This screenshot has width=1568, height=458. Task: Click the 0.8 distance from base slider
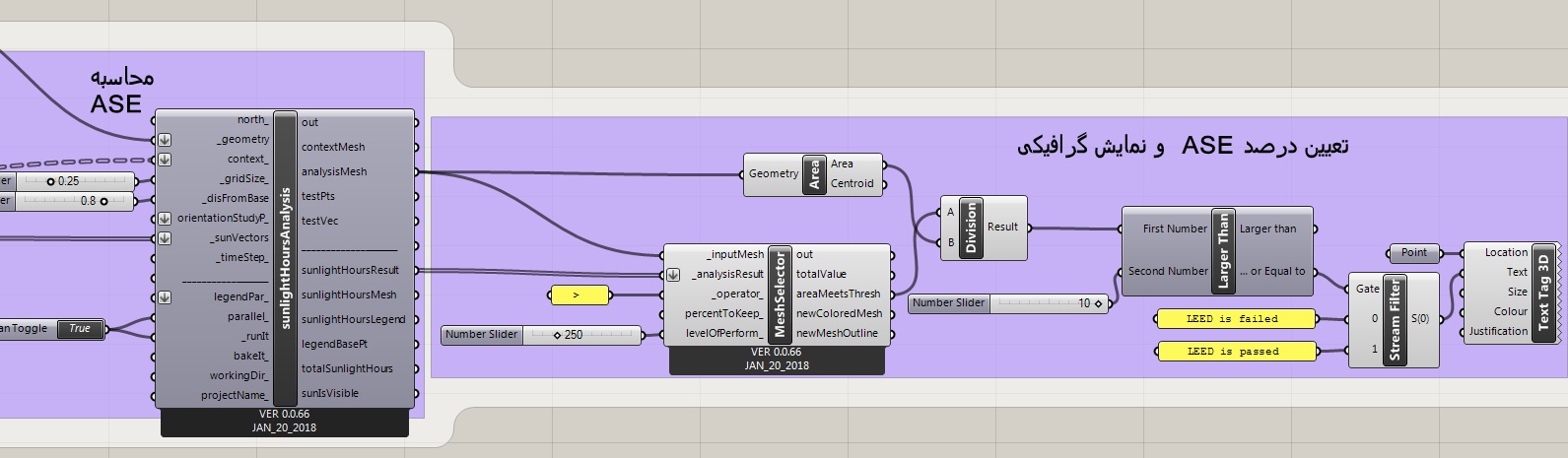coord(67,201)
